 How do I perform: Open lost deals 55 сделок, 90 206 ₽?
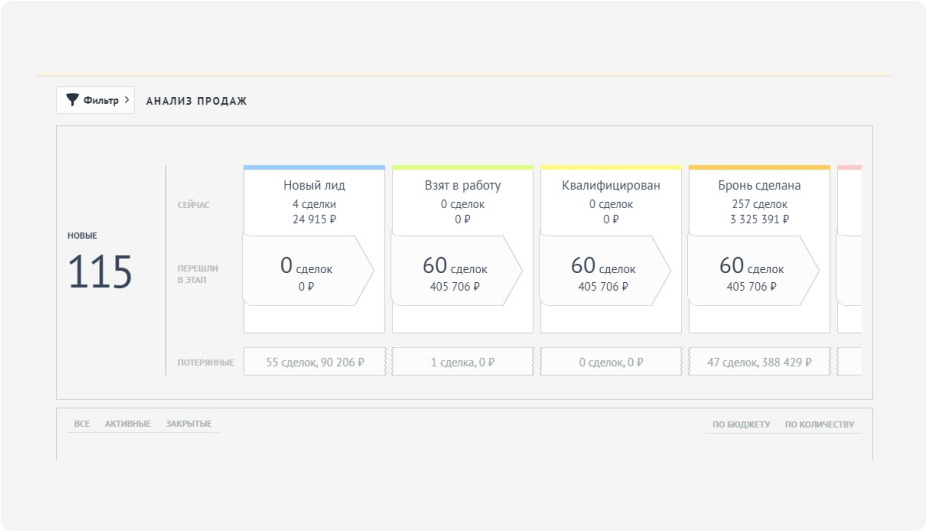[x=314, y=362]
